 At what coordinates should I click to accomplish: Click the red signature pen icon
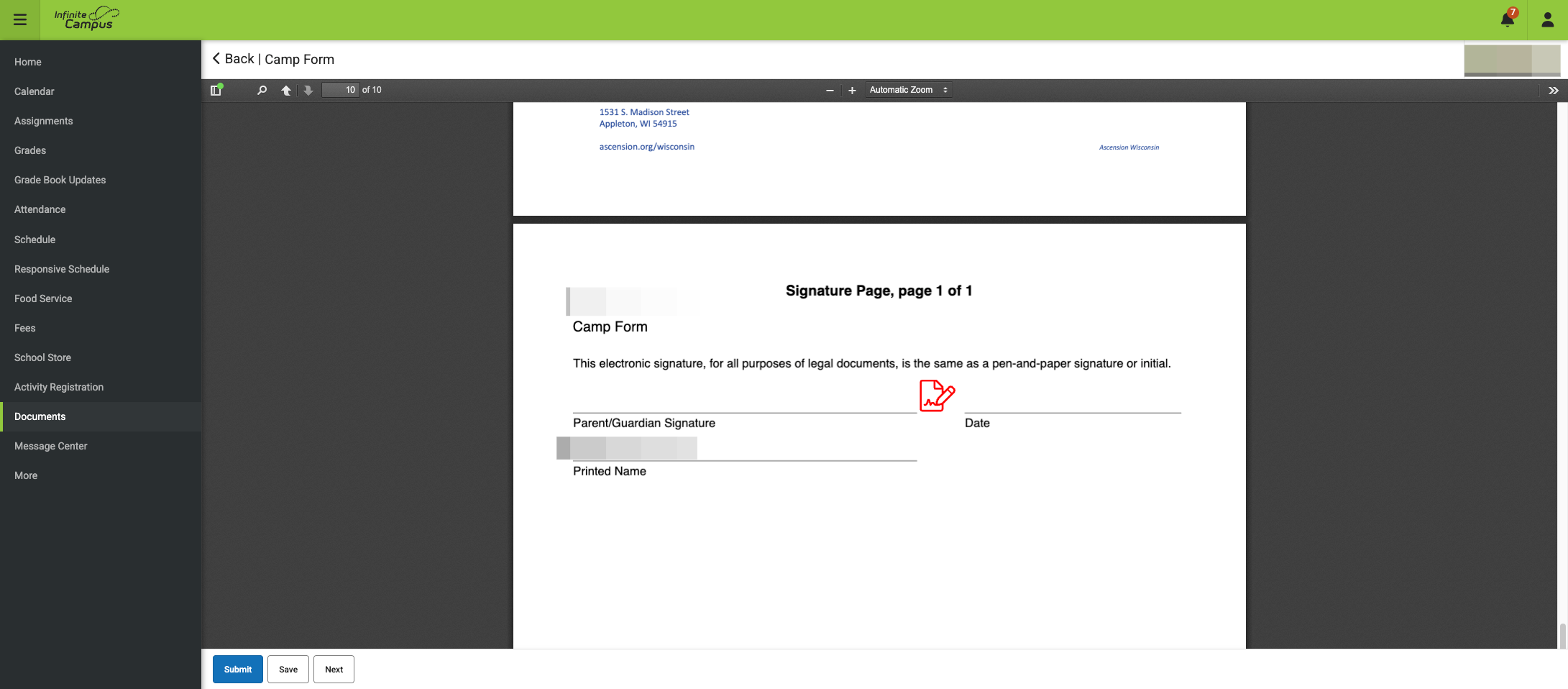937,396
